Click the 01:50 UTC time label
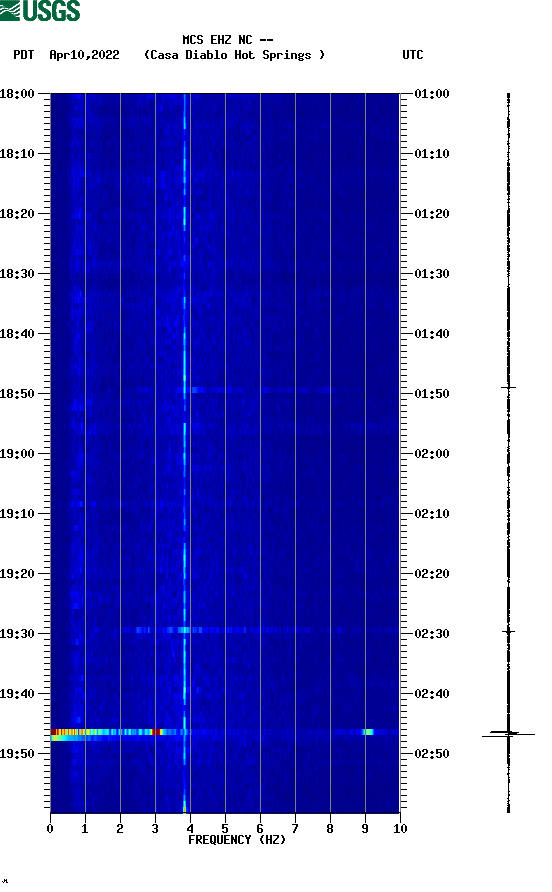552x892 pixels. (x=432, y=394)
